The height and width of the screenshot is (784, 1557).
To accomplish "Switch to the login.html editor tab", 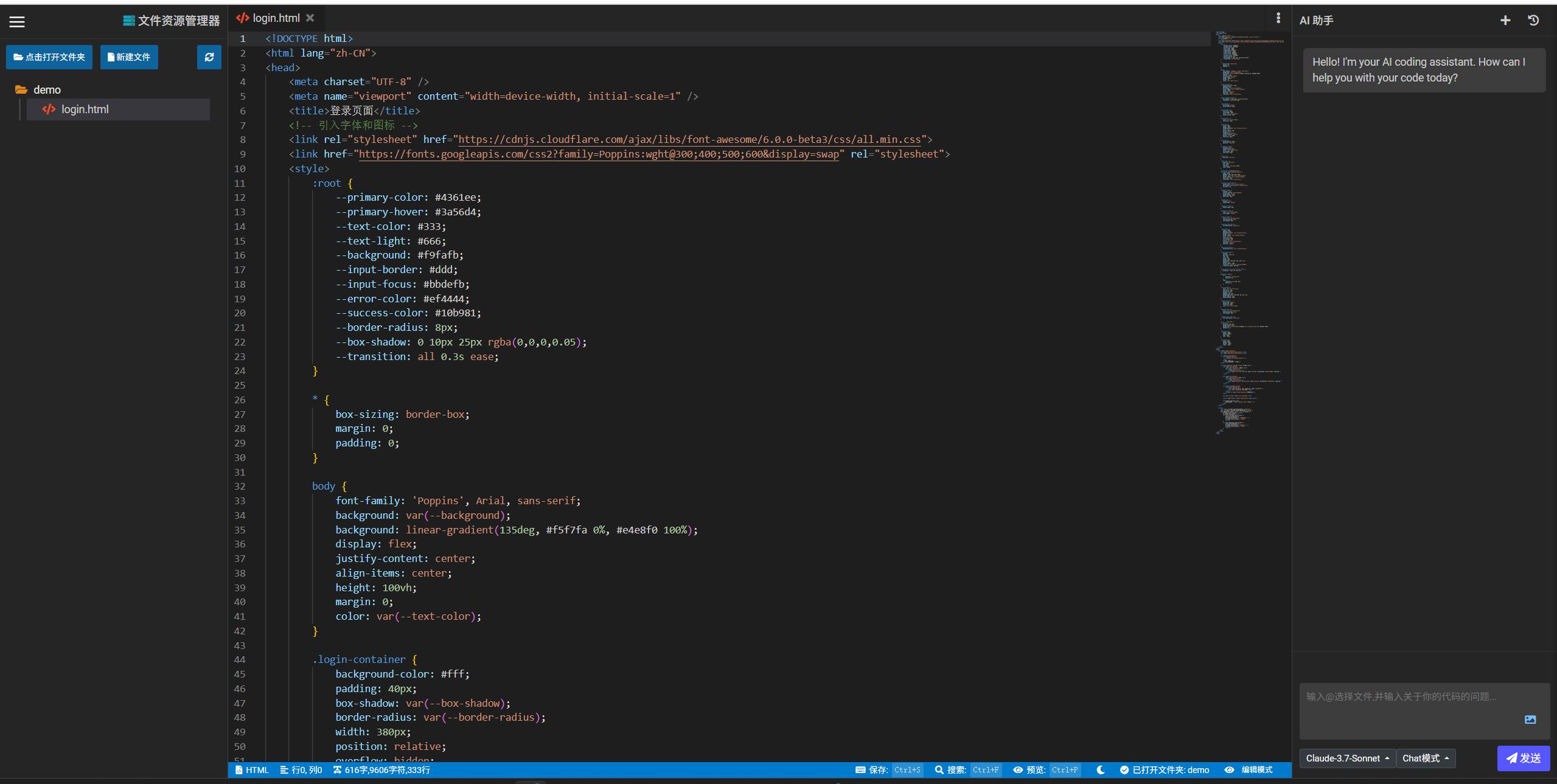I will (x=276, y=18).
